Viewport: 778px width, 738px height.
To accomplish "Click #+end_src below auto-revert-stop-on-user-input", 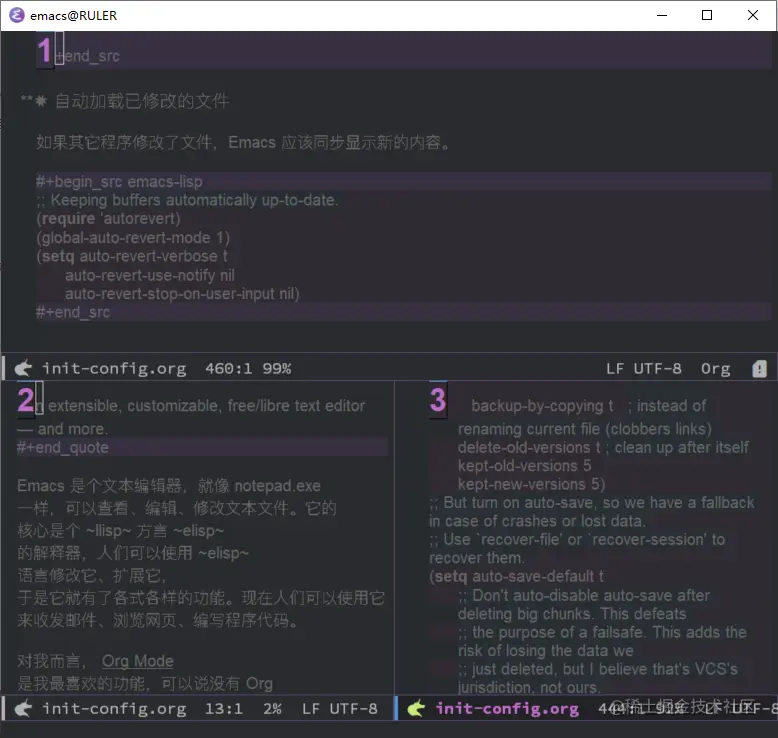I will 73,313.
